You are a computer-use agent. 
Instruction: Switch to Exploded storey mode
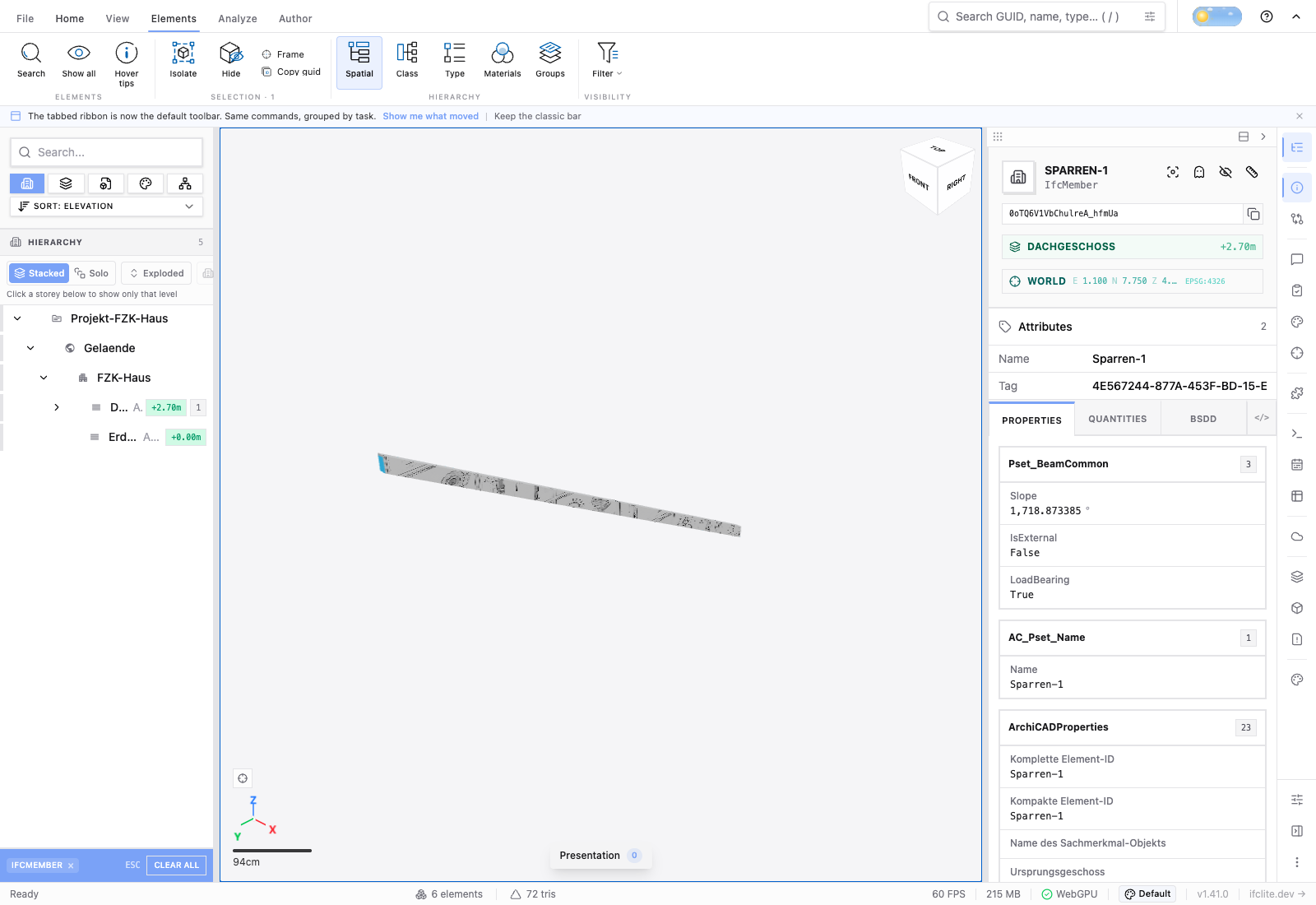(156, 273)
